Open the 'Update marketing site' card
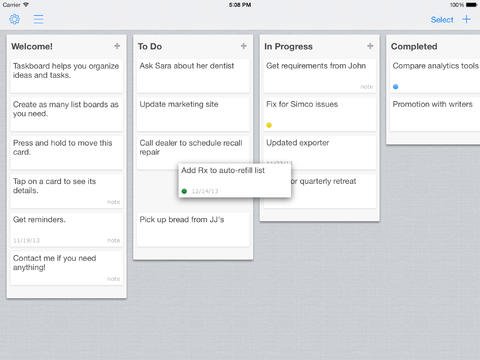This screenshot has height=360, width=480. 193,114
